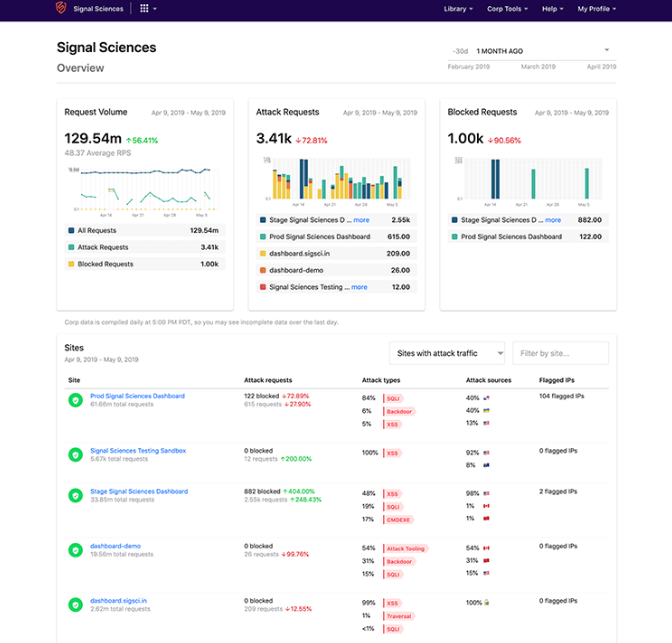Viewport: 672px width, 643px height.
Task: Click the XSS tag in Stage Dashboard row
Action: point(392,494)
